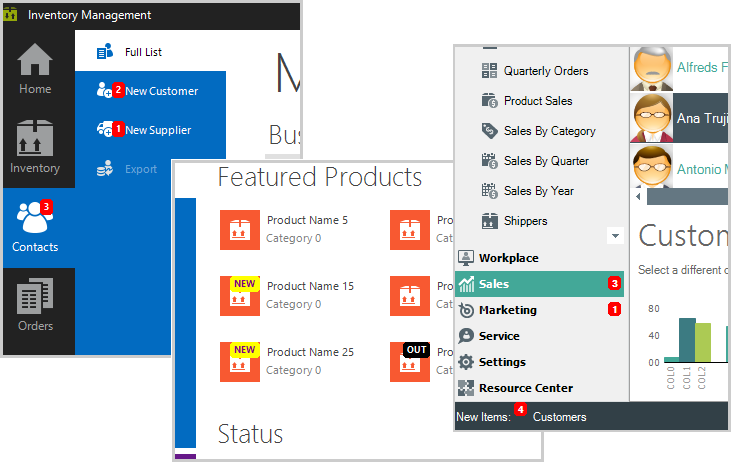Viewport: 733px width, 462px height.
Task: Switch to the Workplace group
Action: click(x=508, y=258)
